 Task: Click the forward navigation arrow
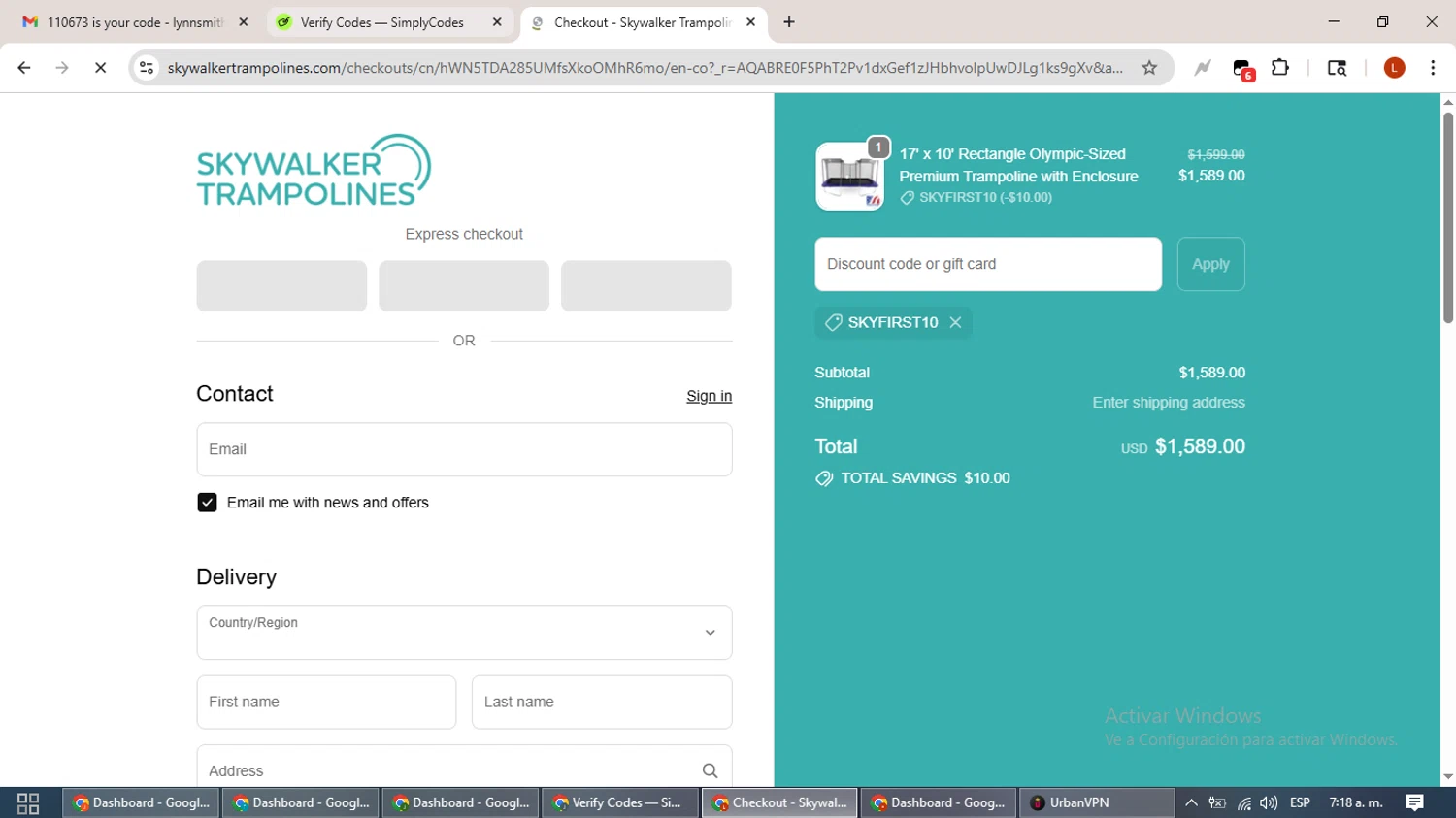[x=62, y=68]
